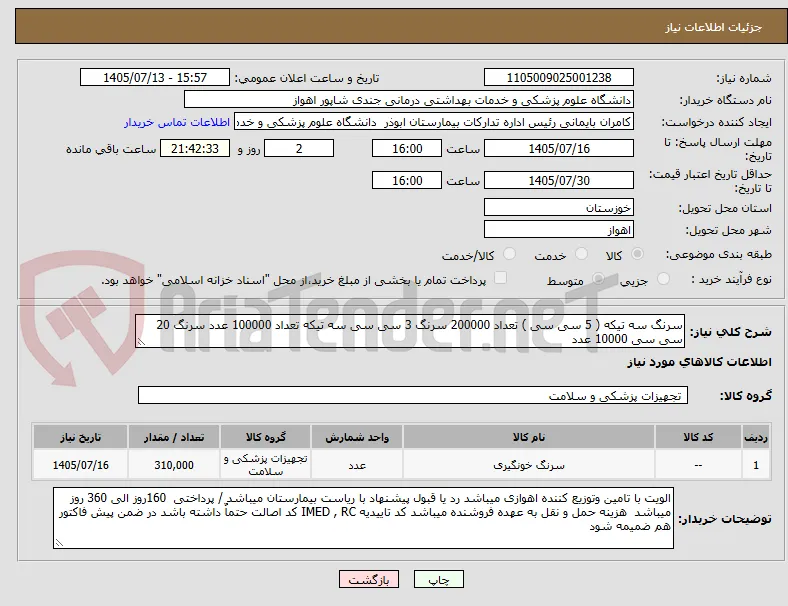
Task: Click quantity cell 310,000
Action: [x=174, y=465]
